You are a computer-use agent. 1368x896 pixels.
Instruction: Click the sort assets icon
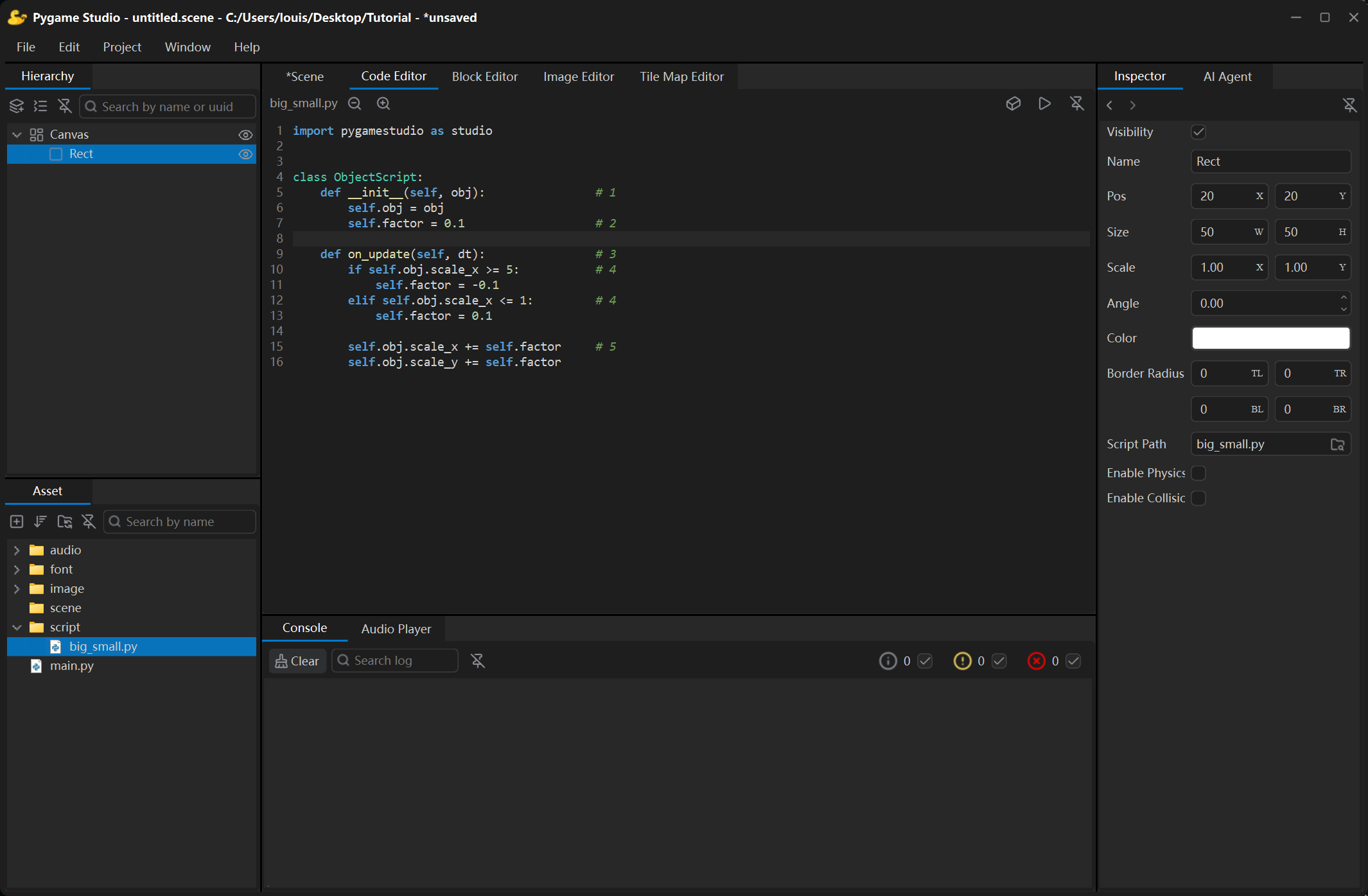40,522
